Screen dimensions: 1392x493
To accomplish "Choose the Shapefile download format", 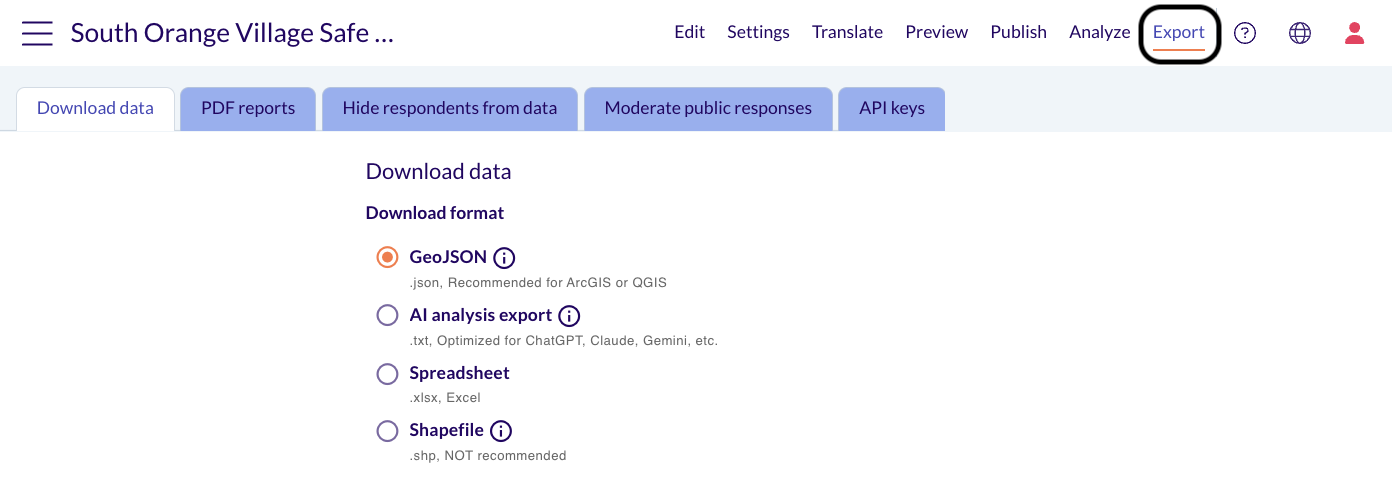I will 387,431.
